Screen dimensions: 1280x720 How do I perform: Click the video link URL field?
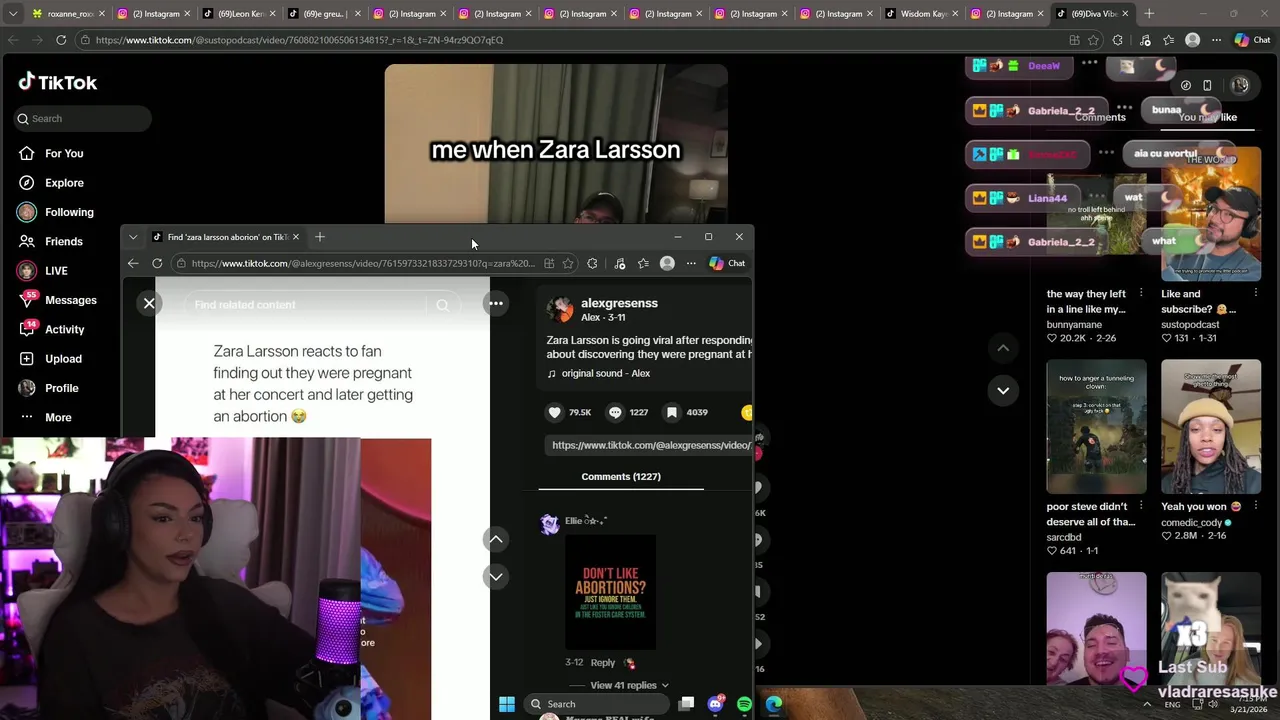coord(650,445)
